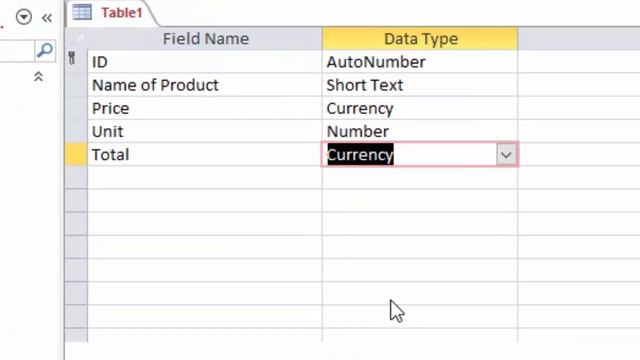Click the Name of Product field cell
640x360 pixels.
point(205,85)
